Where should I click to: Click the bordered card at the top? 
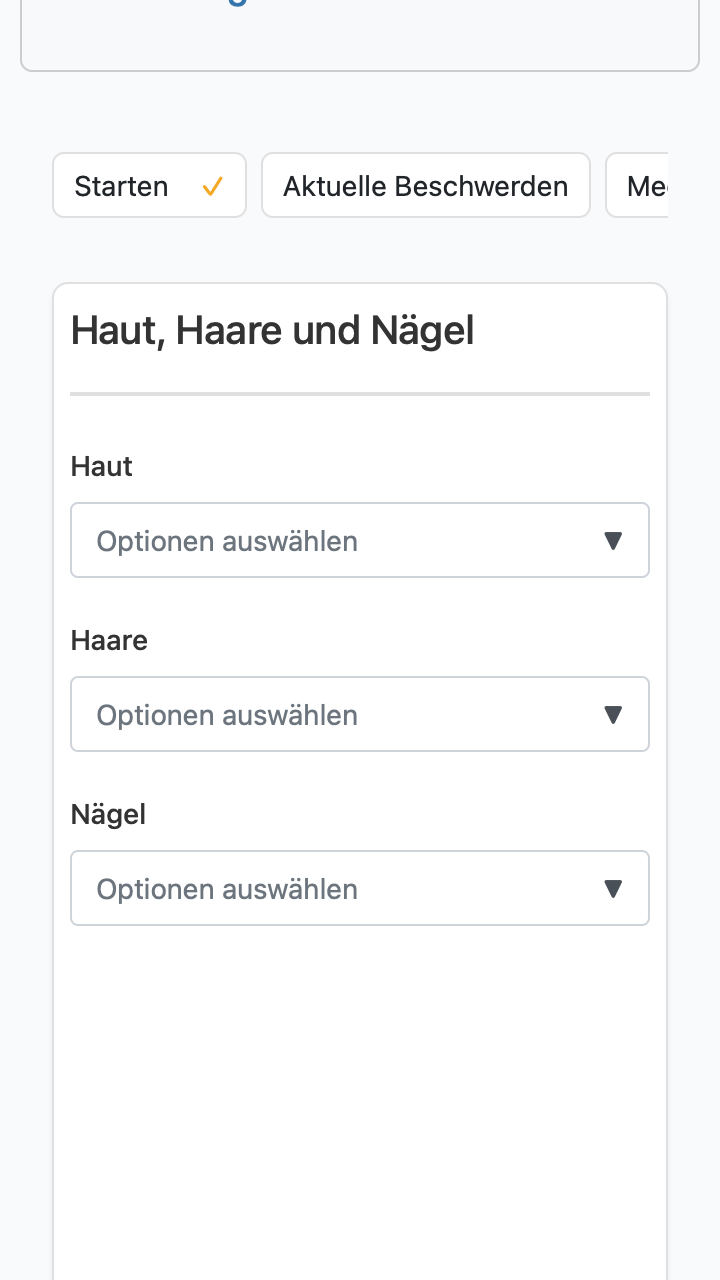pyautogui.click(x=360, y=35)
